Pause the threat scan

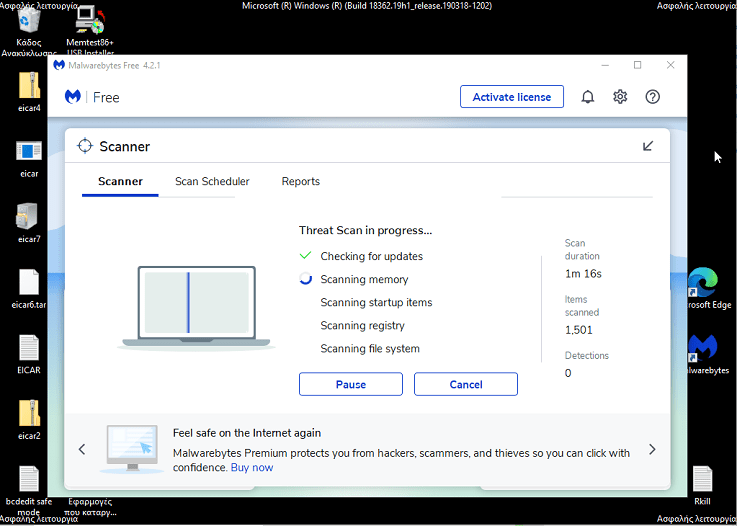pyautogui.click(x=351, y=384)
